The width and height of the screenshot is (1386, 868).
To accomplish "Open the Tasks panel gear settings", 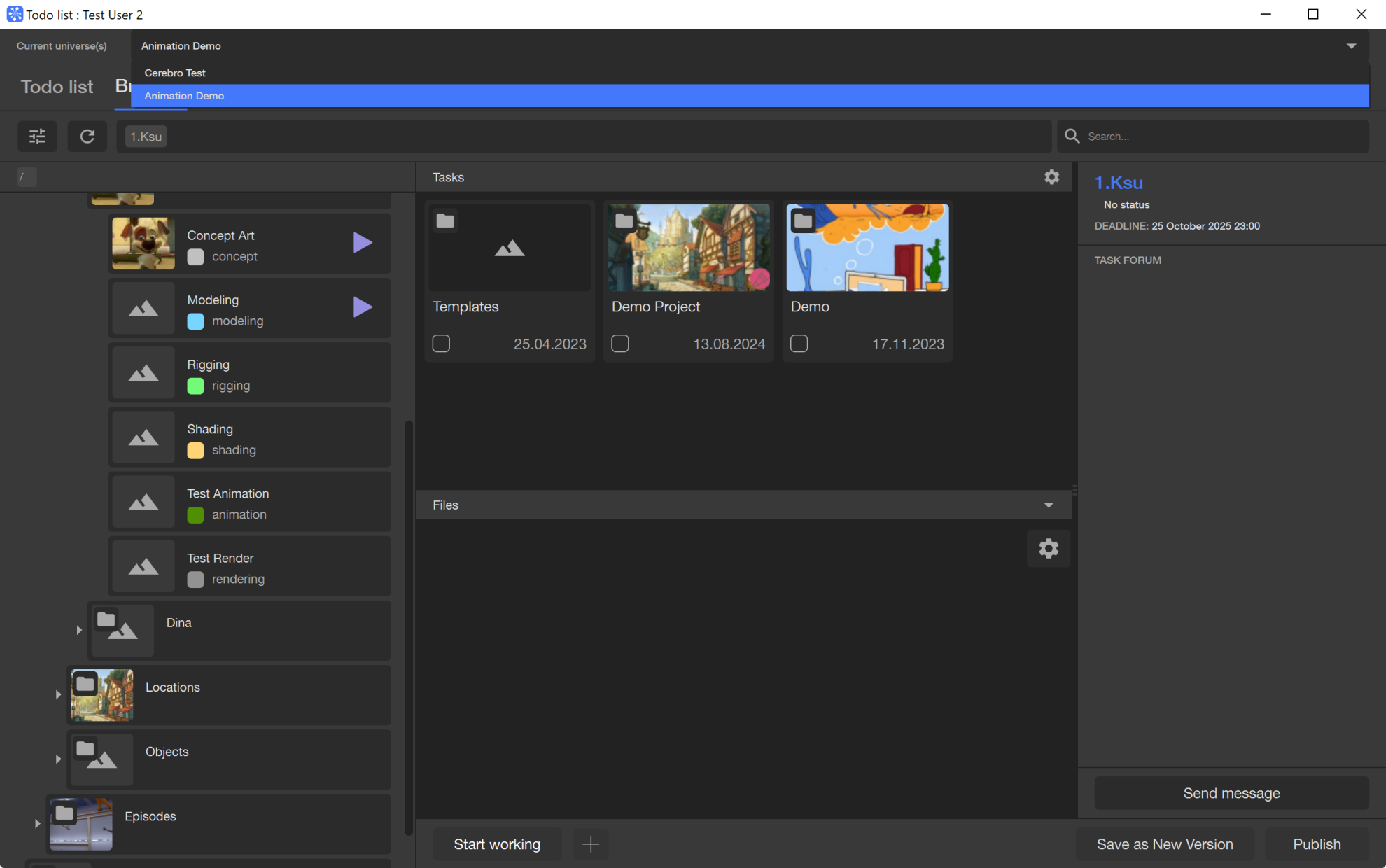I will 1051,177.
